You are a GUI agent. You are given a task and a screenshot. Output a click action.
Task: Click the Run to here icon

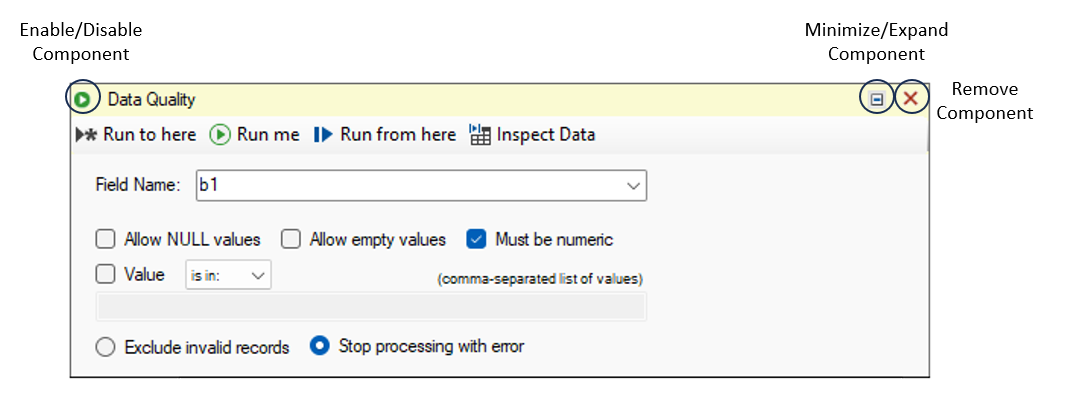tap(87, 135)
